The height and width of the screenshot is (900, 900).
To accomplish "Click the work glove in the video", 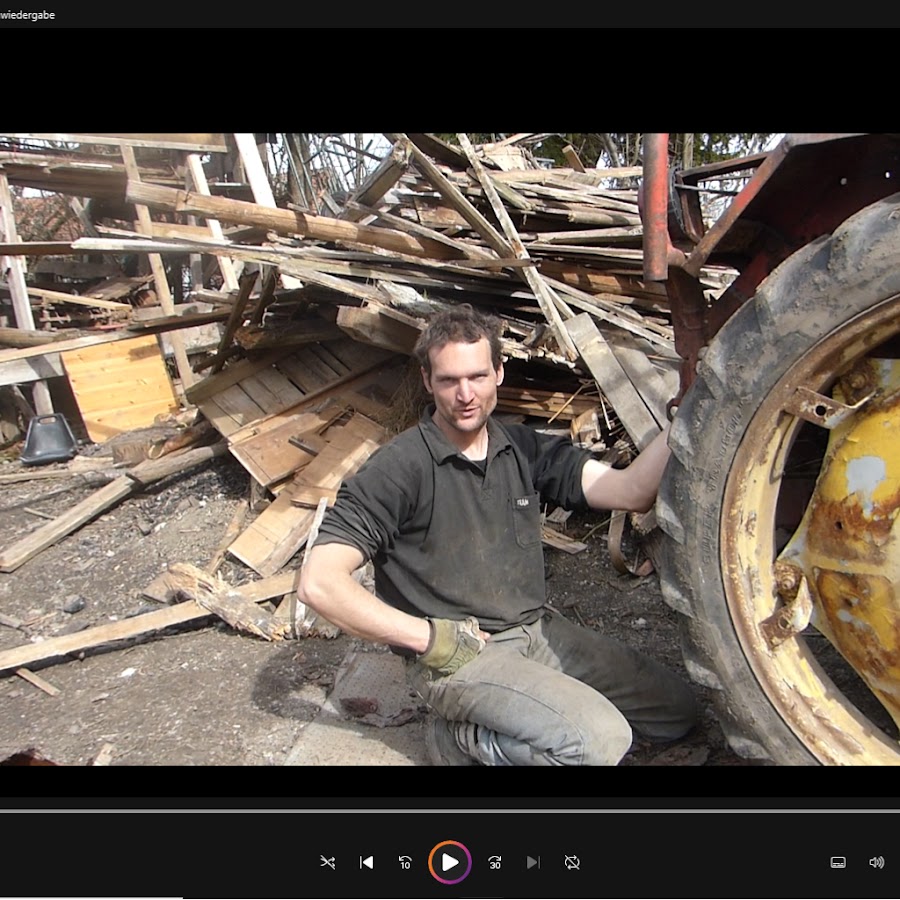I will click(x=453, y=644).
